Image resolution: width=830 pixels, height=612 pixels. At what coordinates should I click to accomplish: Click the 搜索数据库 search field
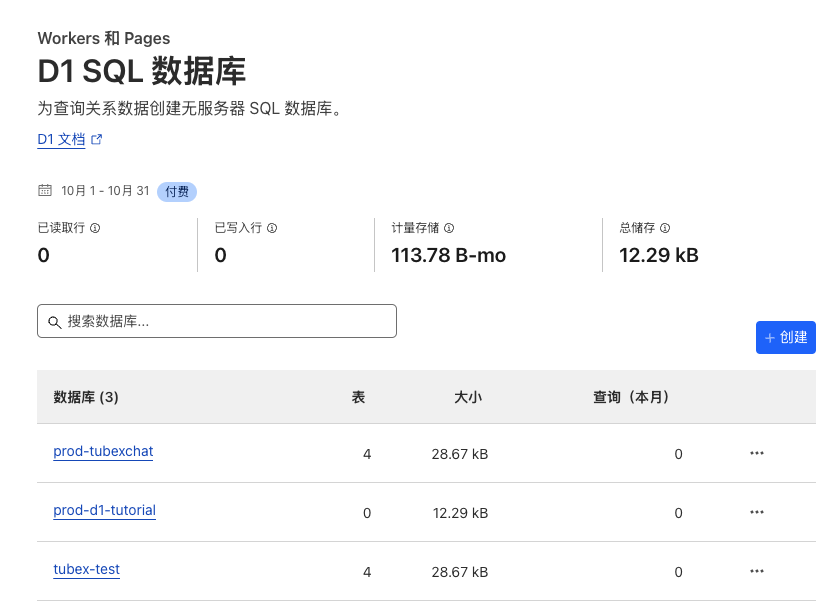pyautogui.click(x=217, y=321)
